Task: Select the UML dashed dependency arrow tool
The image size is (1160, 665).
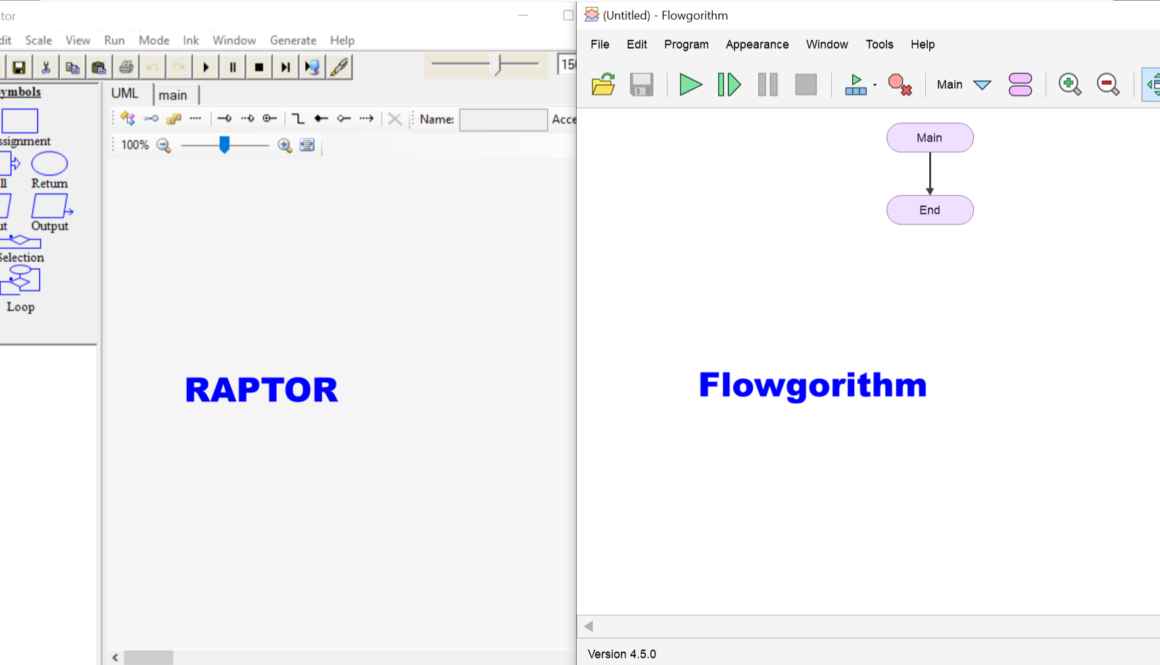Action: pos(366,118)
